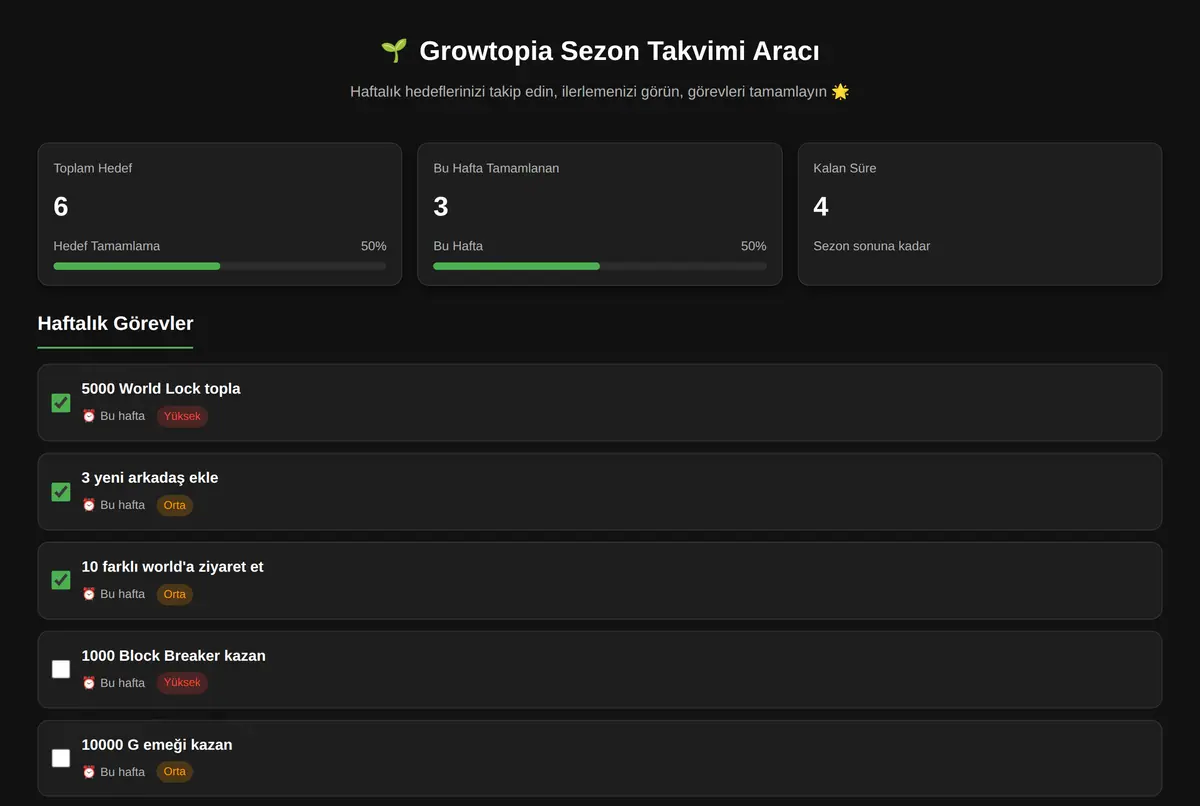Click alarm clock icon in 3 yeni arkadaş row
Viewport: 1200px width, 806px height.
(89, 505)
